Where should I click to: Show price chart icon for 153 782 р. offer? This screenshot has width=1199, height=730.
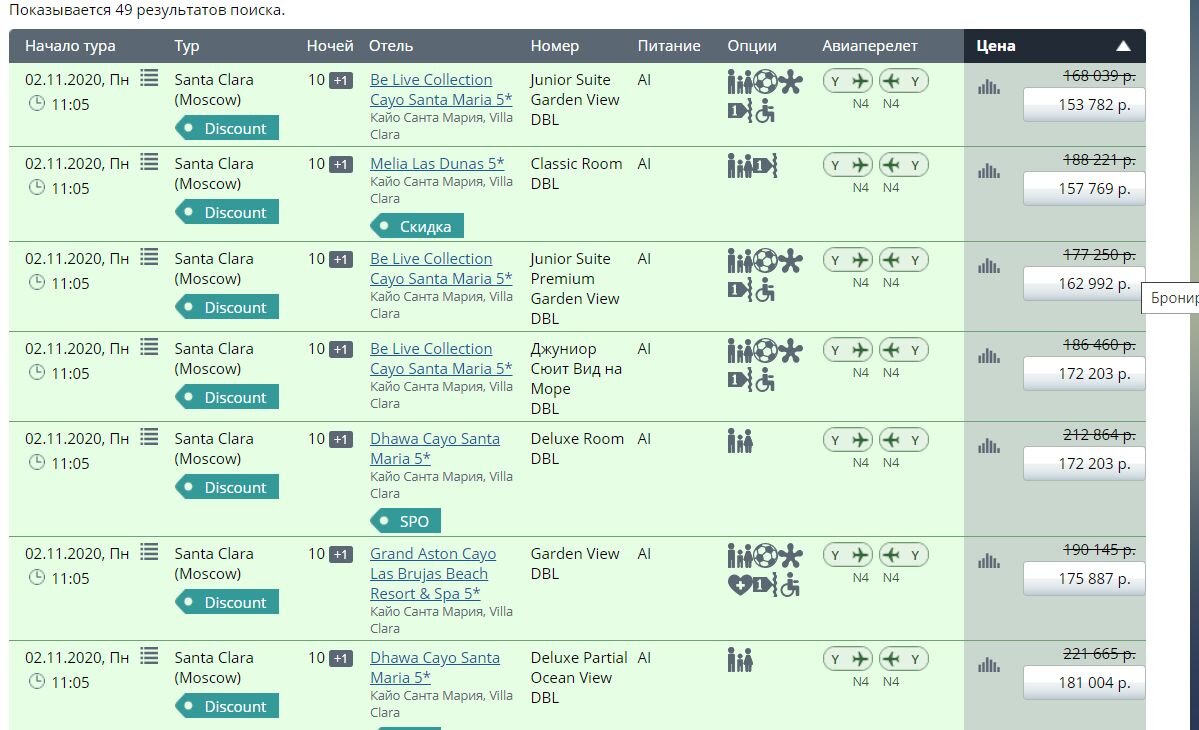tap(989, 87)
